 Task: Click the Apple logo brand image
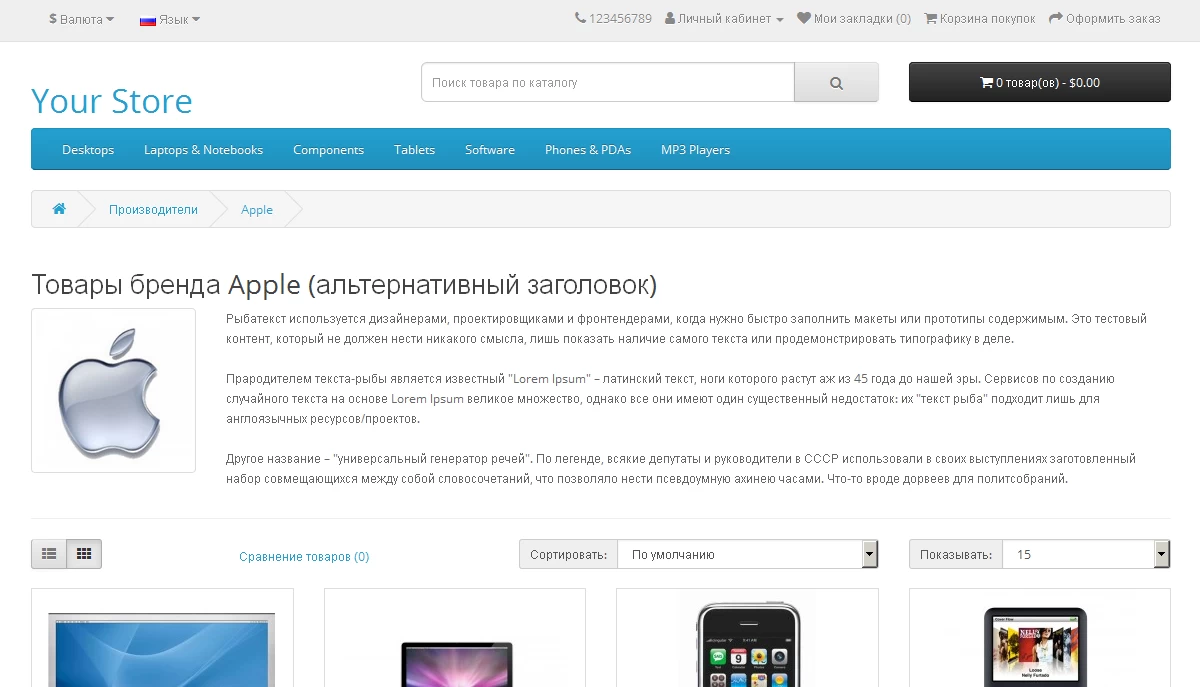113,390
